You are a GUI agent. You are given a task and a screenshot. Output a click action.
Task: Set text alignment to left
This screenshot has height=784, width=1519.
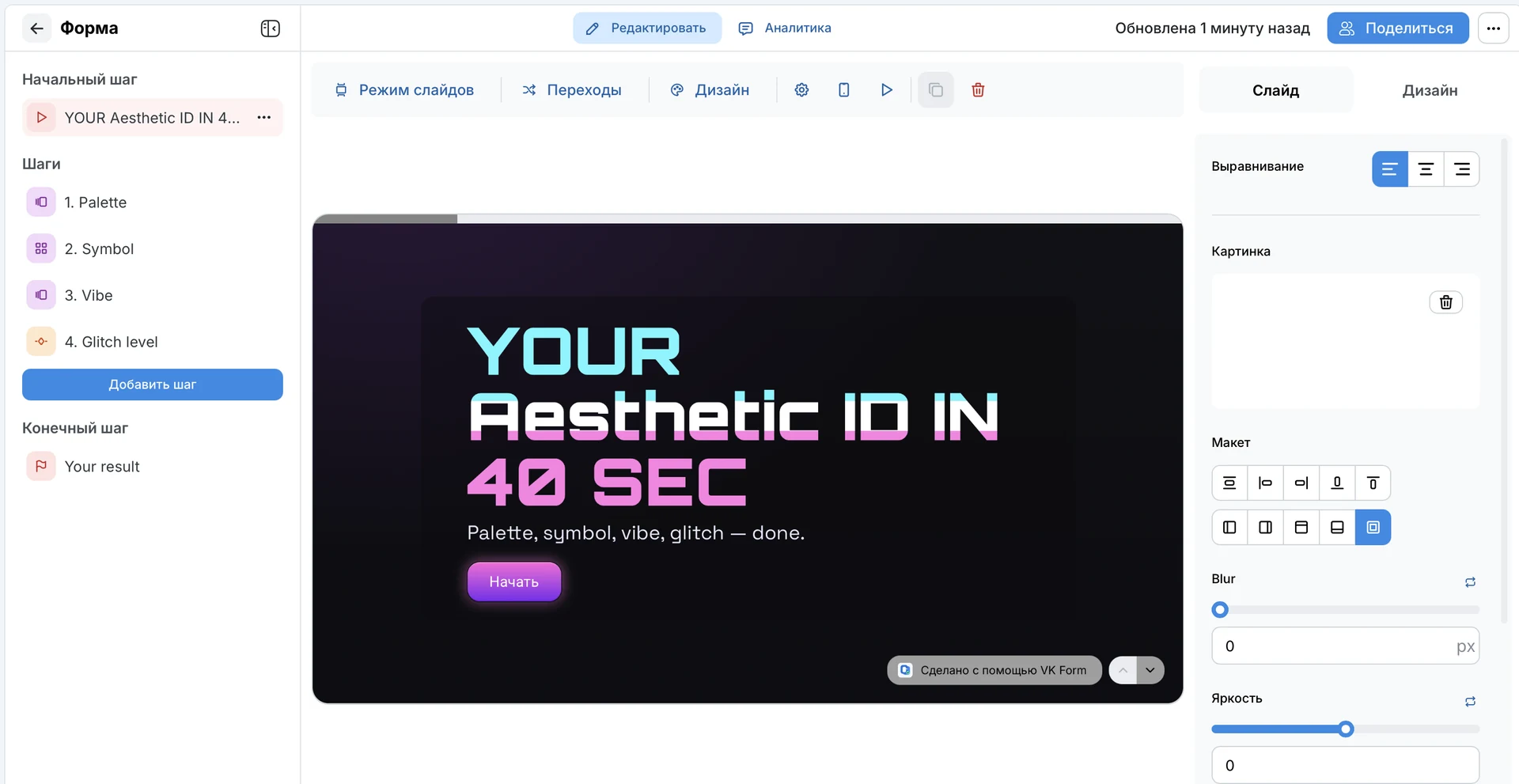coord(1390,169)
